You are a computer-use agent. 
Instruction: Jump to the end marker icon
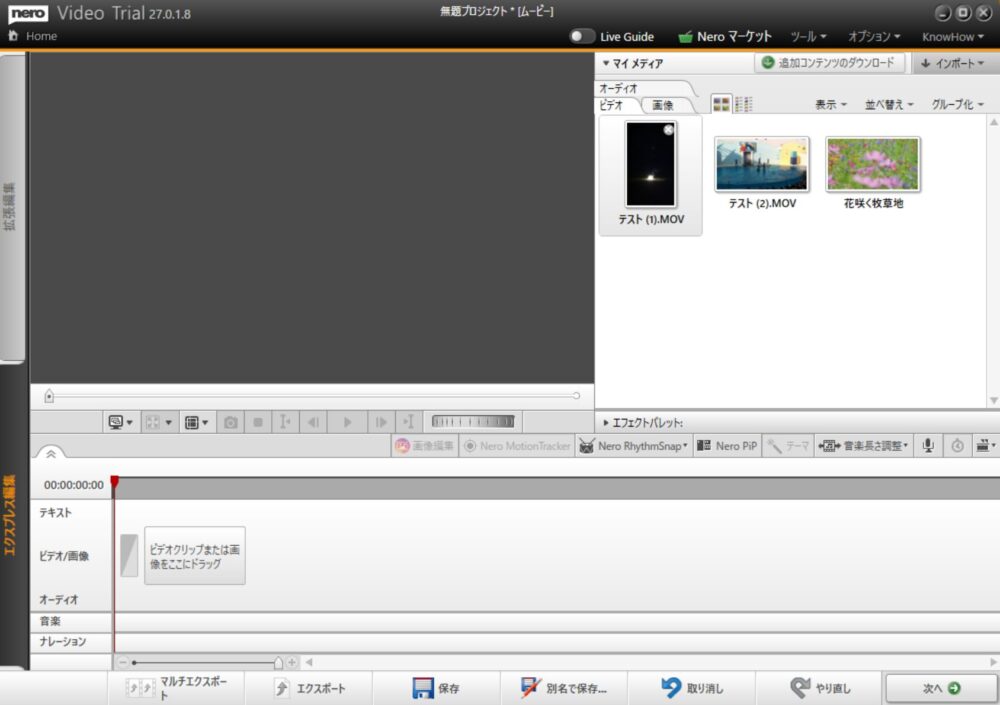pyautogui.click(x=408, y=422)
